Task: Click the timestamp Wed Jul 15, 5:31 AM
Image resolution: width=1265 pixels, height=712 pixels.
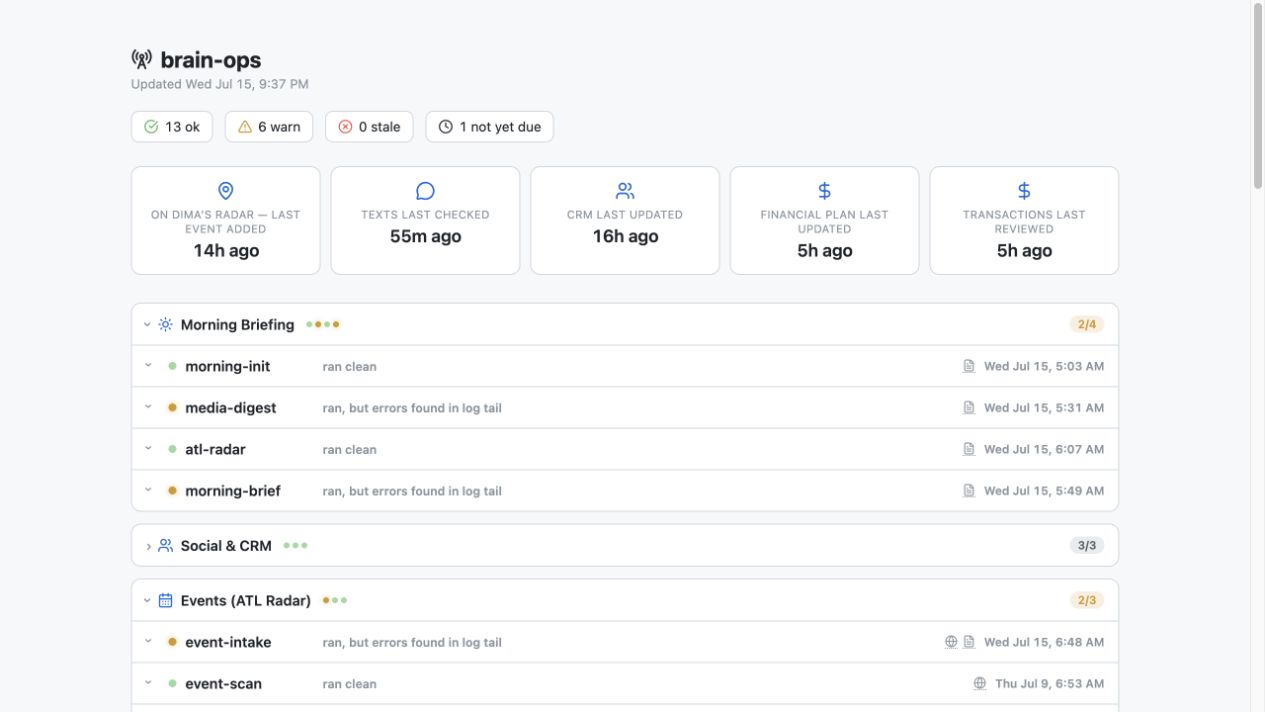Action: pos(1044,408)
